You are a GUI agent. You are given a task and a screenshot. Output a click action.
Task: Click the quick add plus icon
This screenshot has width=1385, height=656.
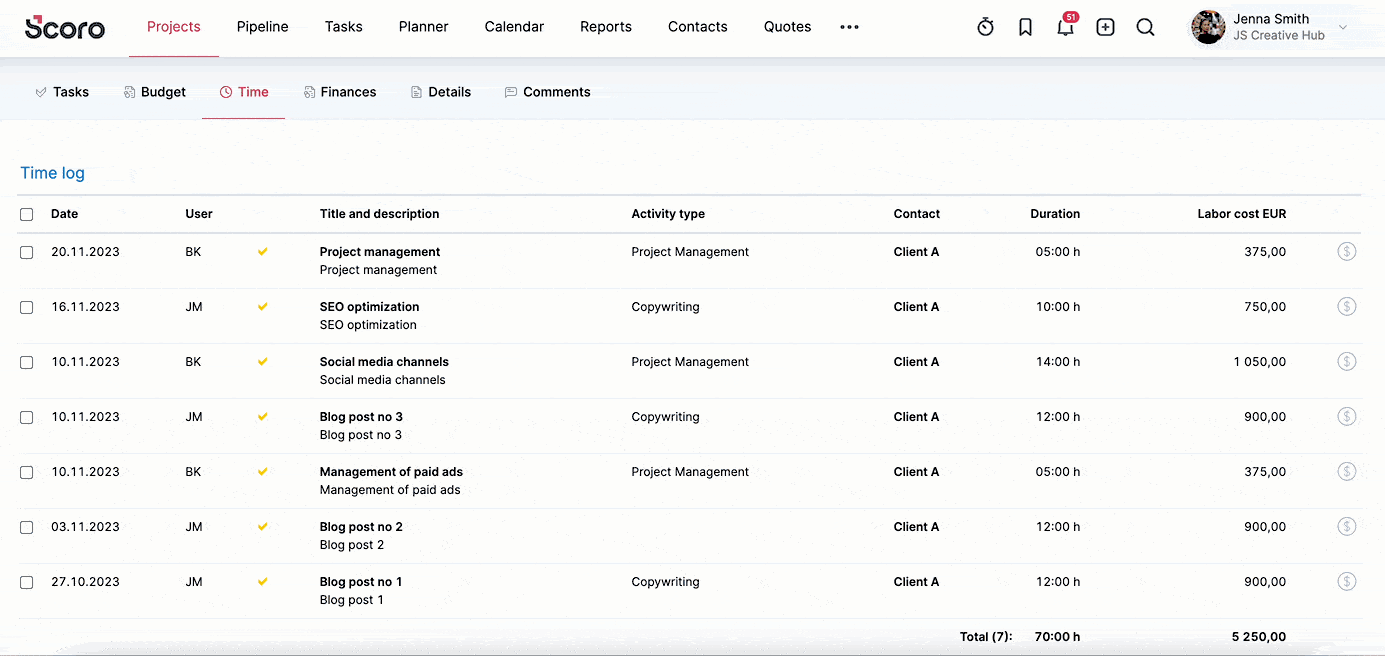point(1105,28)
